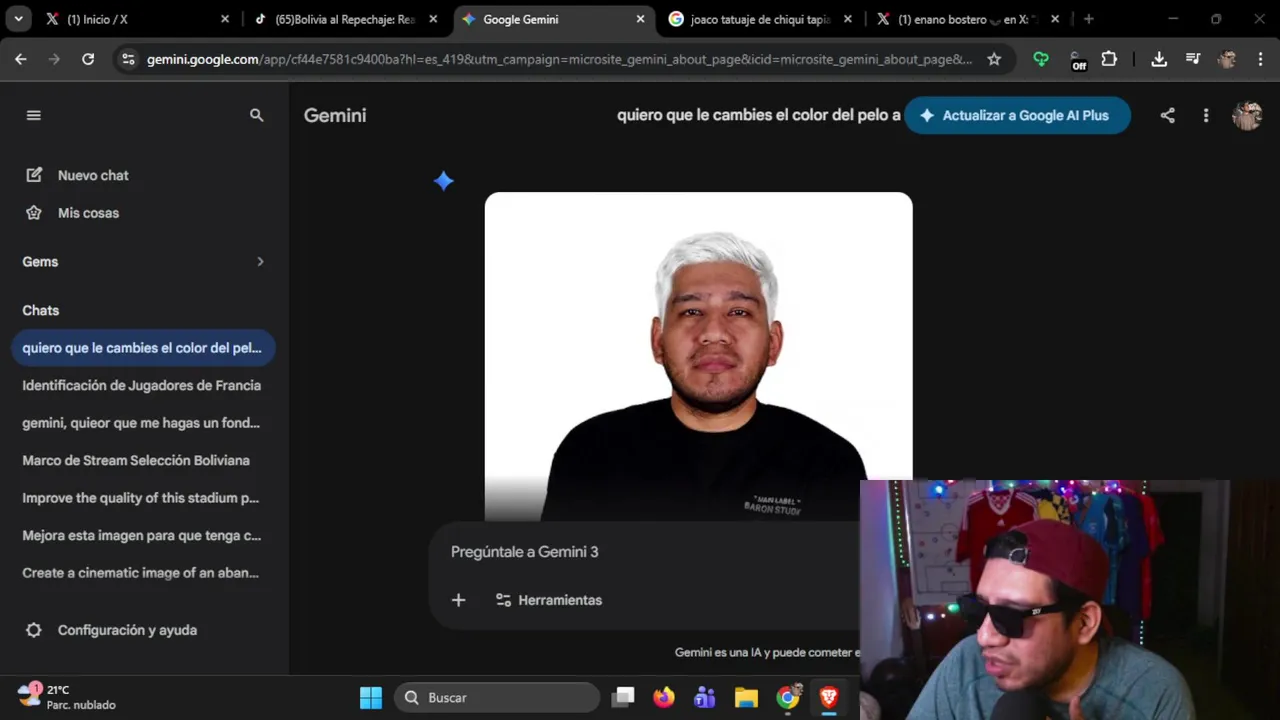The width and height of the screenshot is (1280, 720).
Task: Click the blue Gemini sparkle icon
Action: pyautogui.click(x=444, y=180)
